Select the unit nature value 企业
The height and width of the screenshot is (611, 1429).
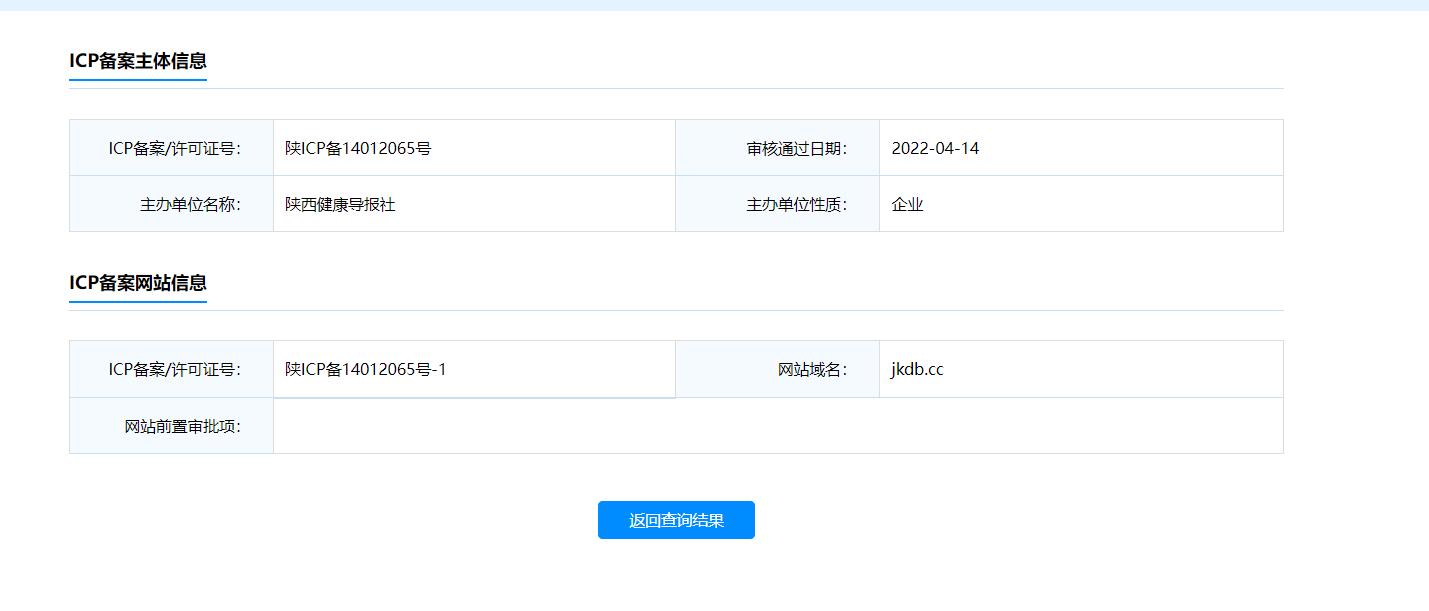click(x=907, y=202)
